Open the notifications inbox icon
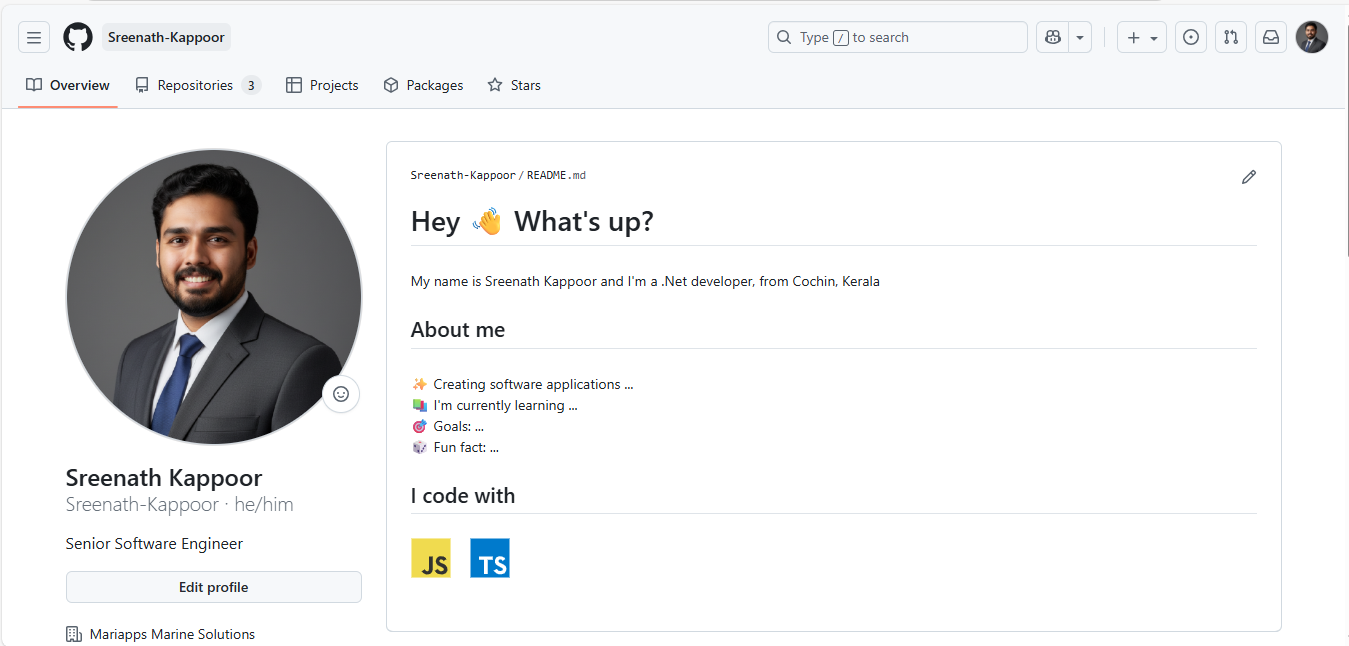 pyautogui.click(x=1271, y=38)
